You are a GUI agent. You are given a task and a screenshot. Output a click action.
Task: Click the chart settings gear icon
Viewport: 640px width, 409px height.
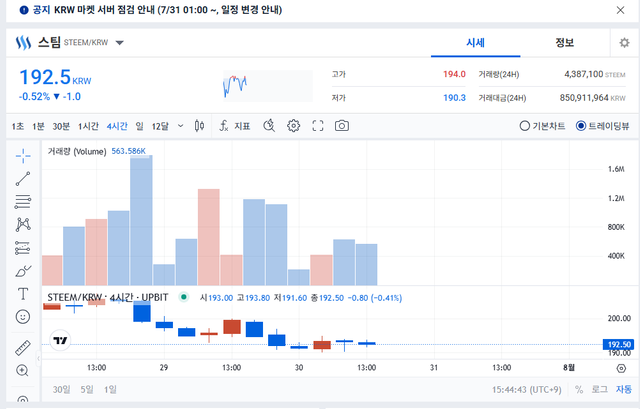pyautogui.click(x=293, y=126)
